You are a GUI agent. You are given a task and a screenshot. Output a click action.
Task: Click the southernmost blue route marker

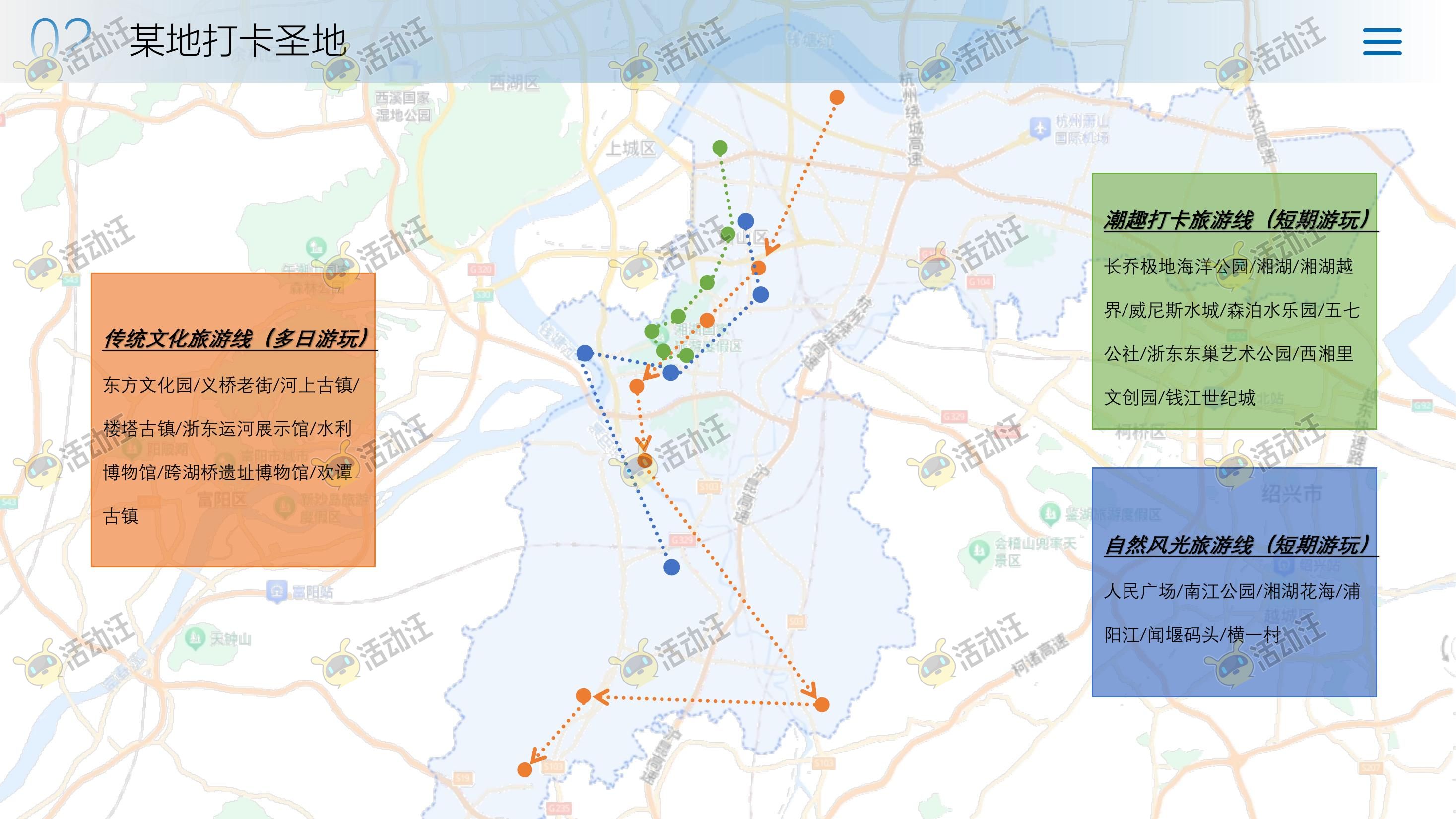671,567
